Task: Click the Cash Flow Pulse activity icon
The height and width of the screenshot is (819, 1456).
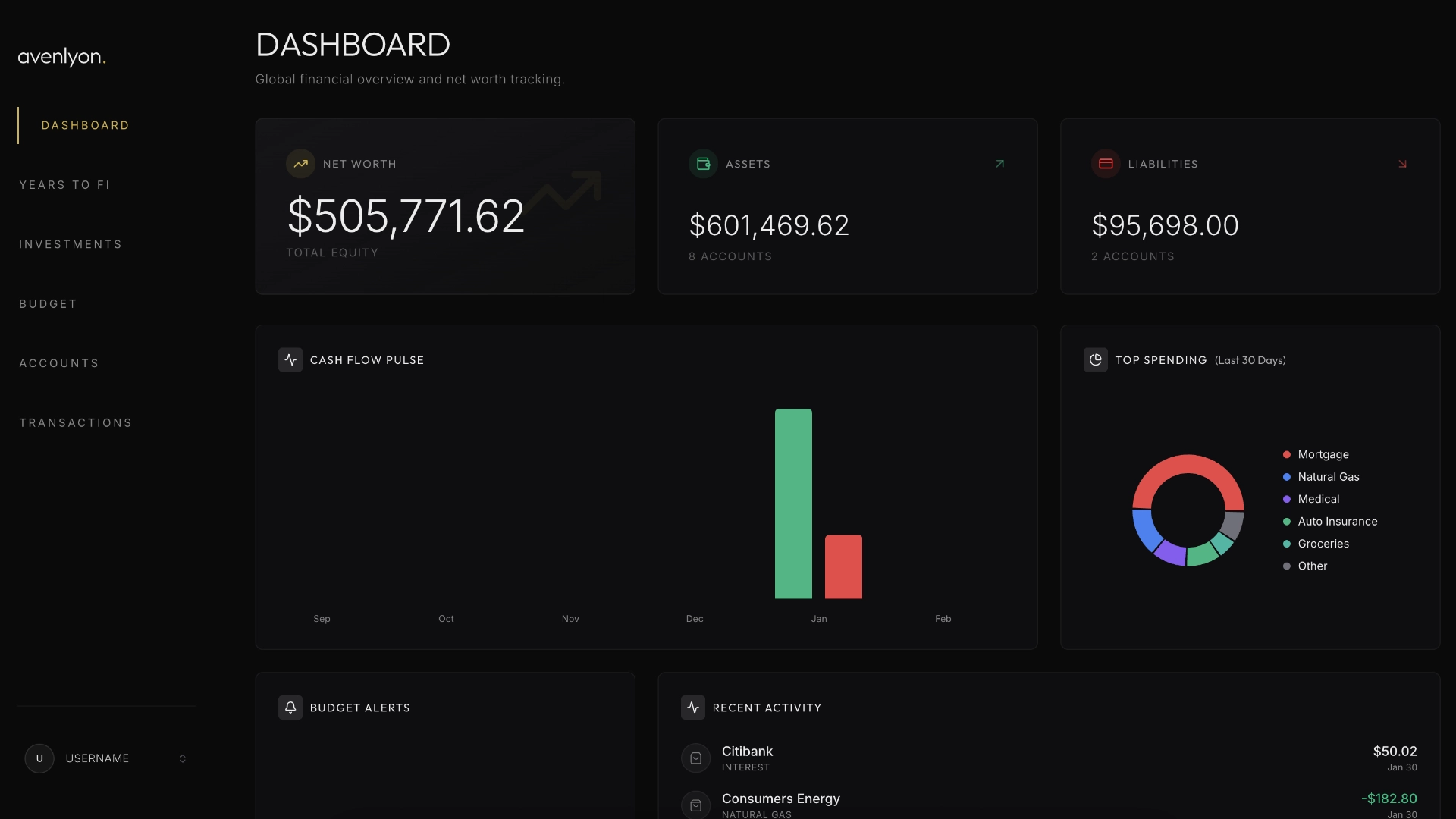Action: [290, 359]
